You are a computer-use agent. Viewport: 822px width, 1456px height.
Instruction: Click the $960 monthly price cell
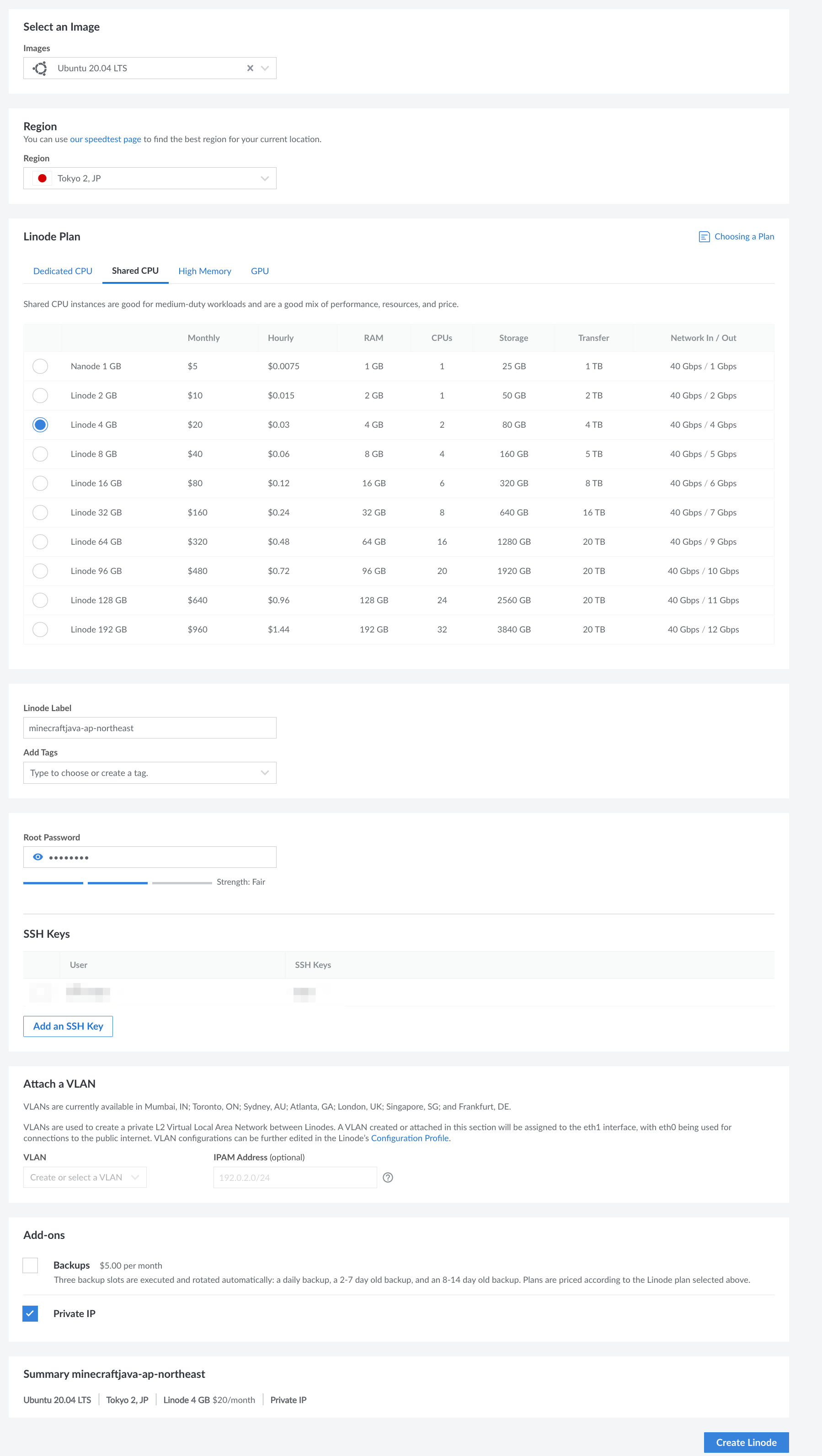tap(197, 630)
